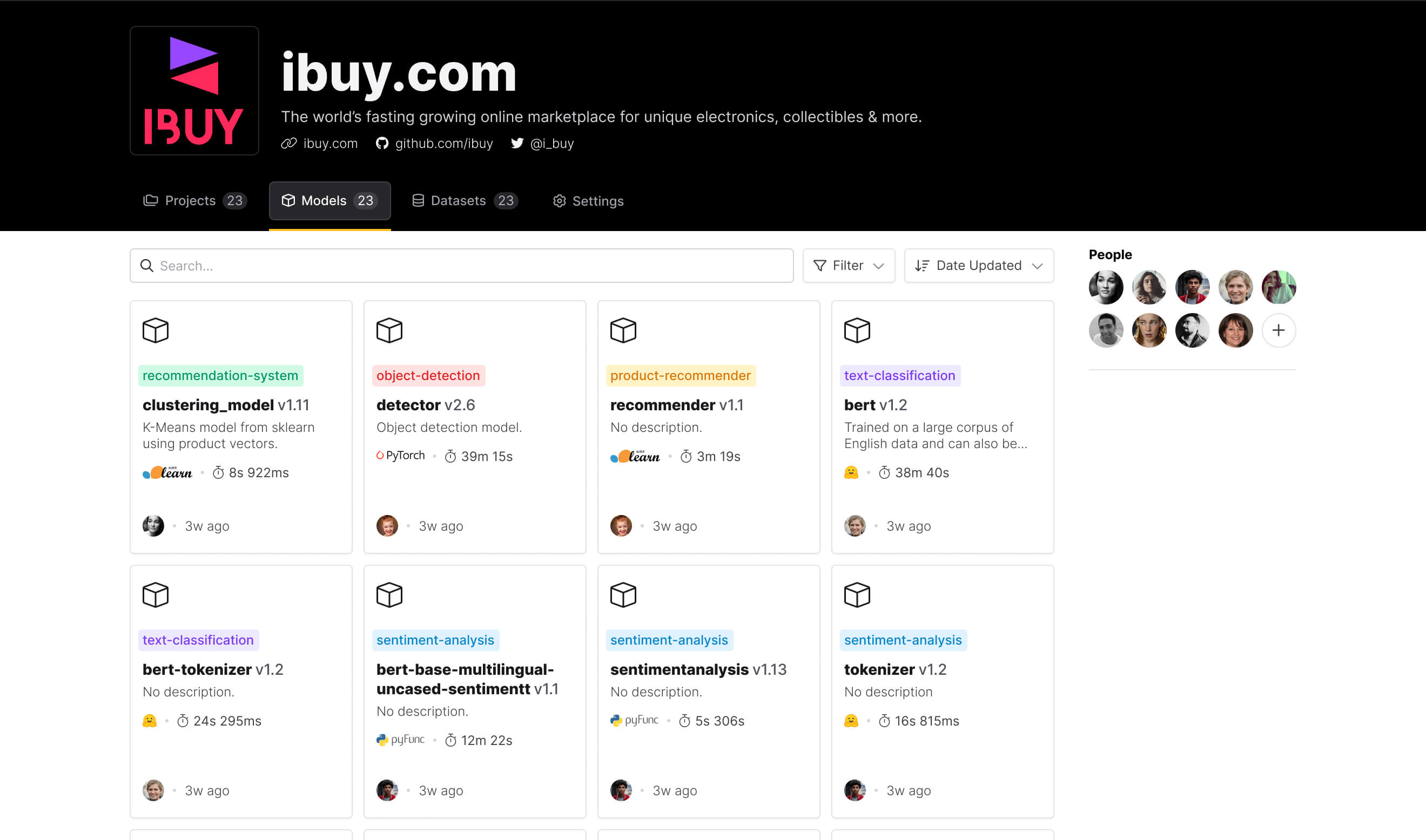Click first avatar in People panel

[x=1106, y=287]
